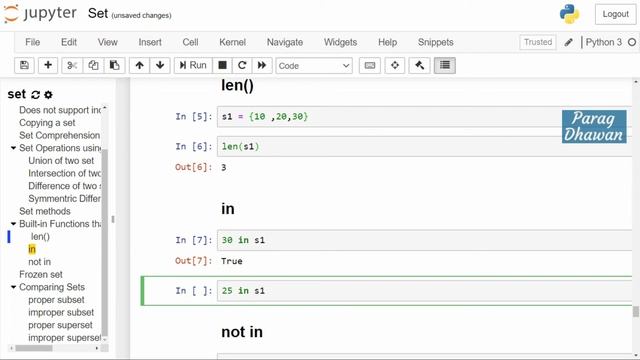The width and height of the screenshot is (640, 360).
Task: Open the Edit menu
Action: [69, 42]
